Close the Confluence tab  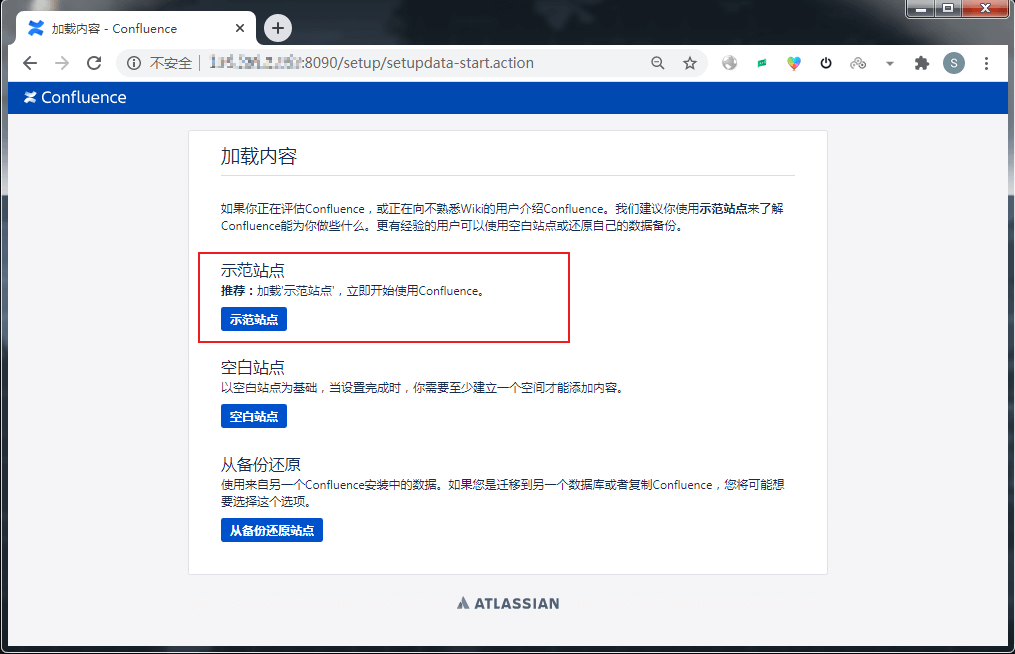coord(240,28)
